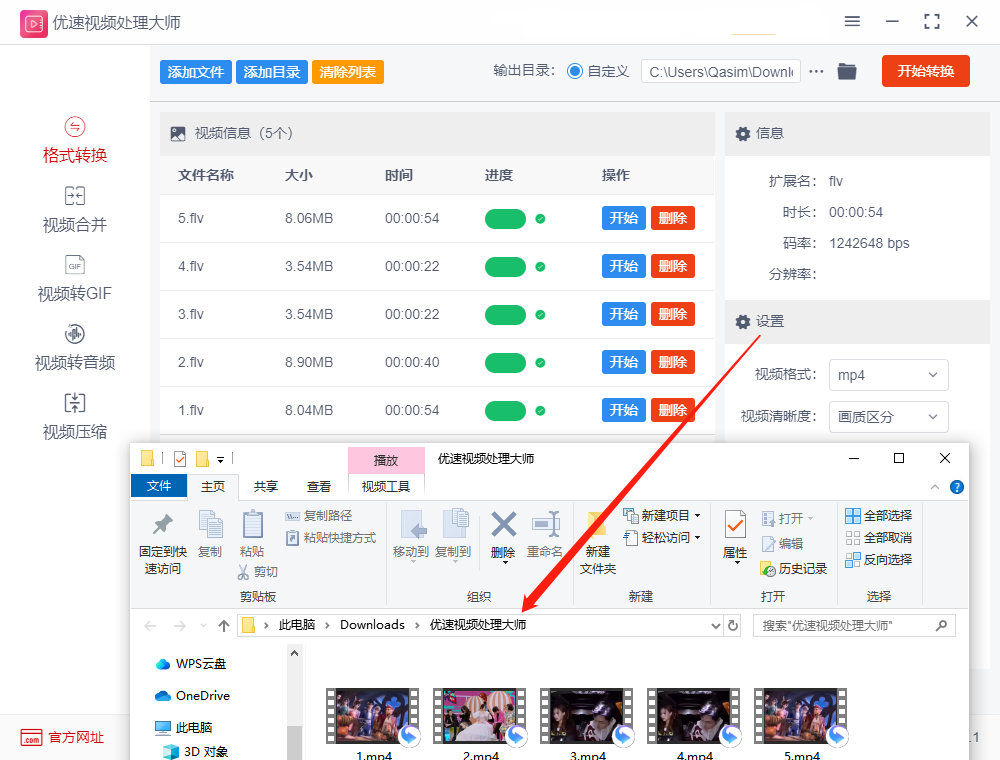Expand the address bar history dropdown

pyautogui.click(x=716, y=625)
